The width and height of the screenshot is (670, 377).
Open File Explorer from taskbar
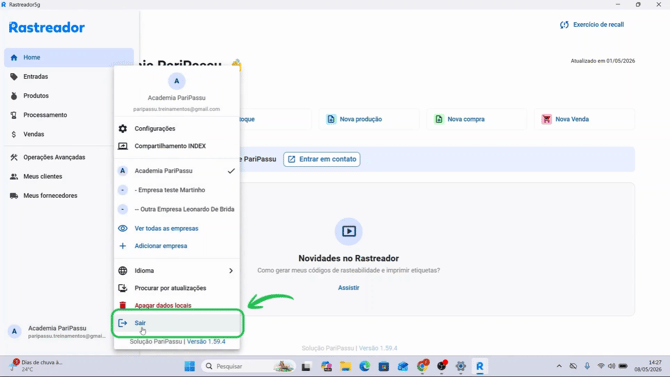coord(345,366)
